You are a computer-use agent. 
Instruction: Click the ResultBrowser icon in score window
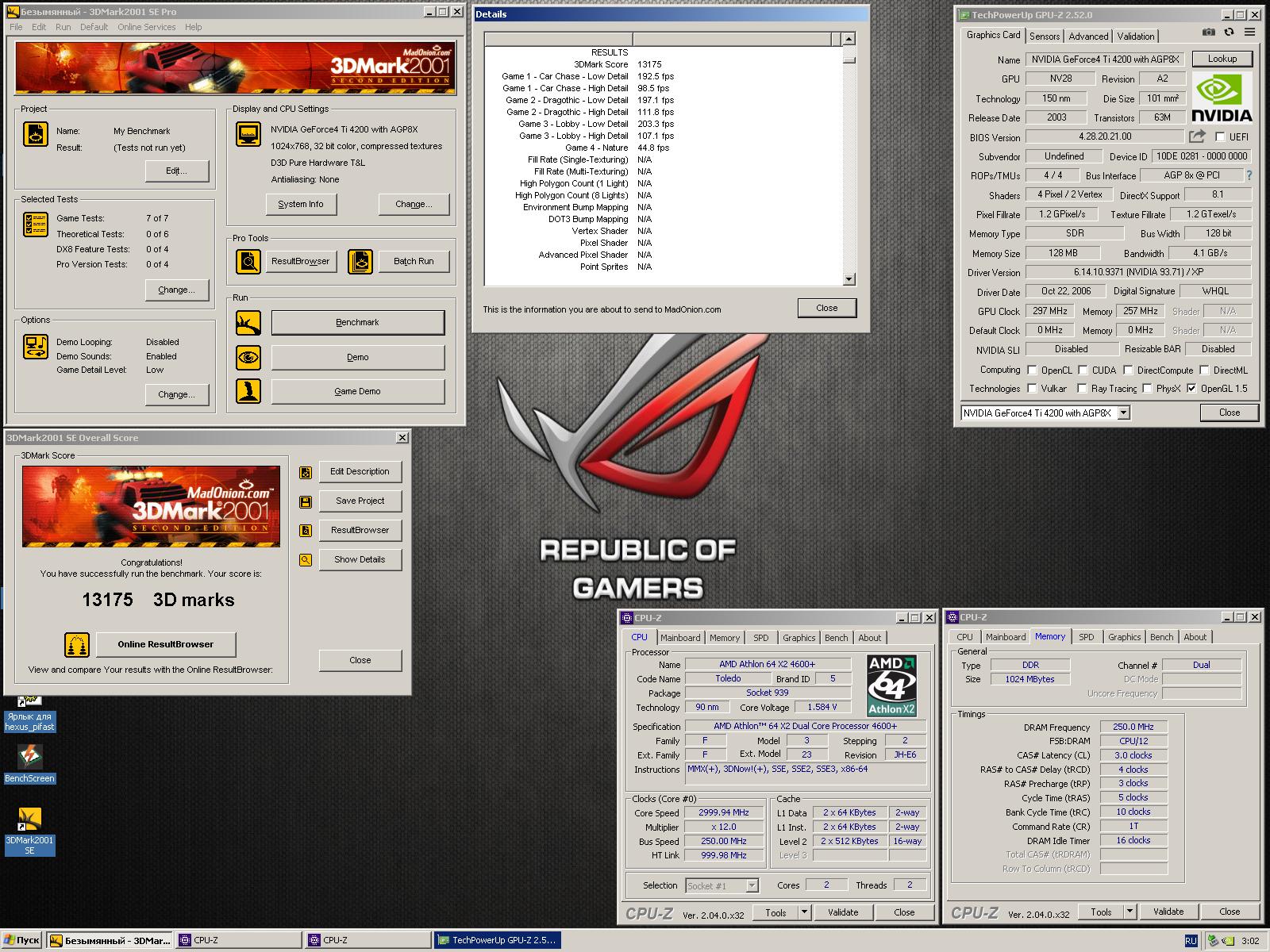tap(306, 531)
